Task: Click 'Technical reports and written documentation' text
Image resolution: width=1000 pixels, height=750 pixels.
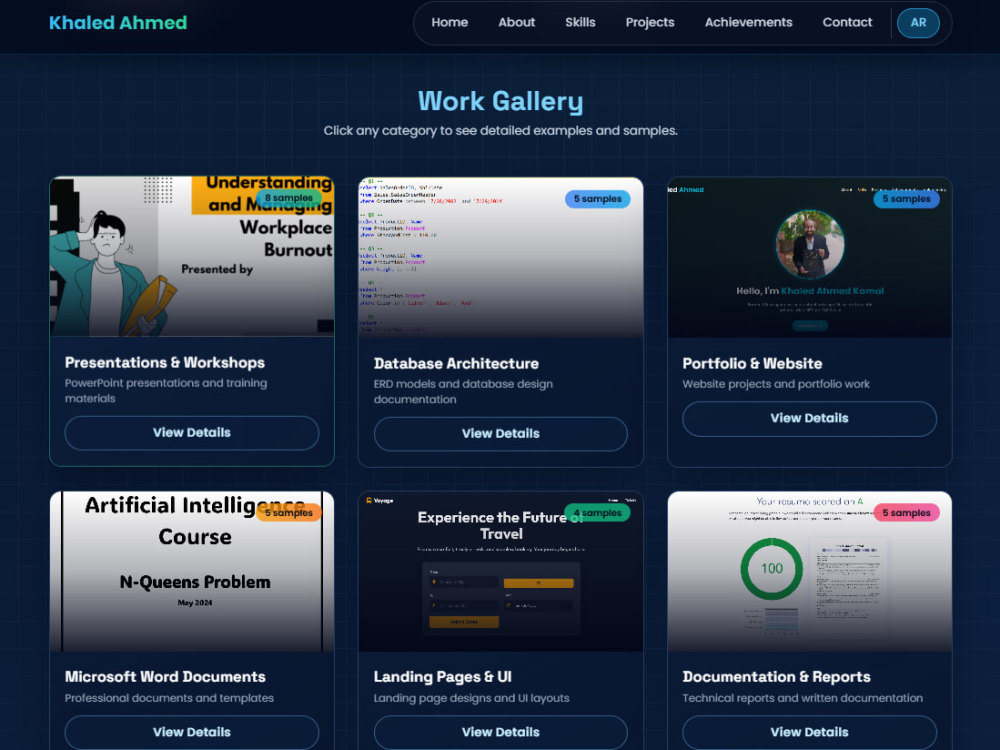Action: pos(802,698)
